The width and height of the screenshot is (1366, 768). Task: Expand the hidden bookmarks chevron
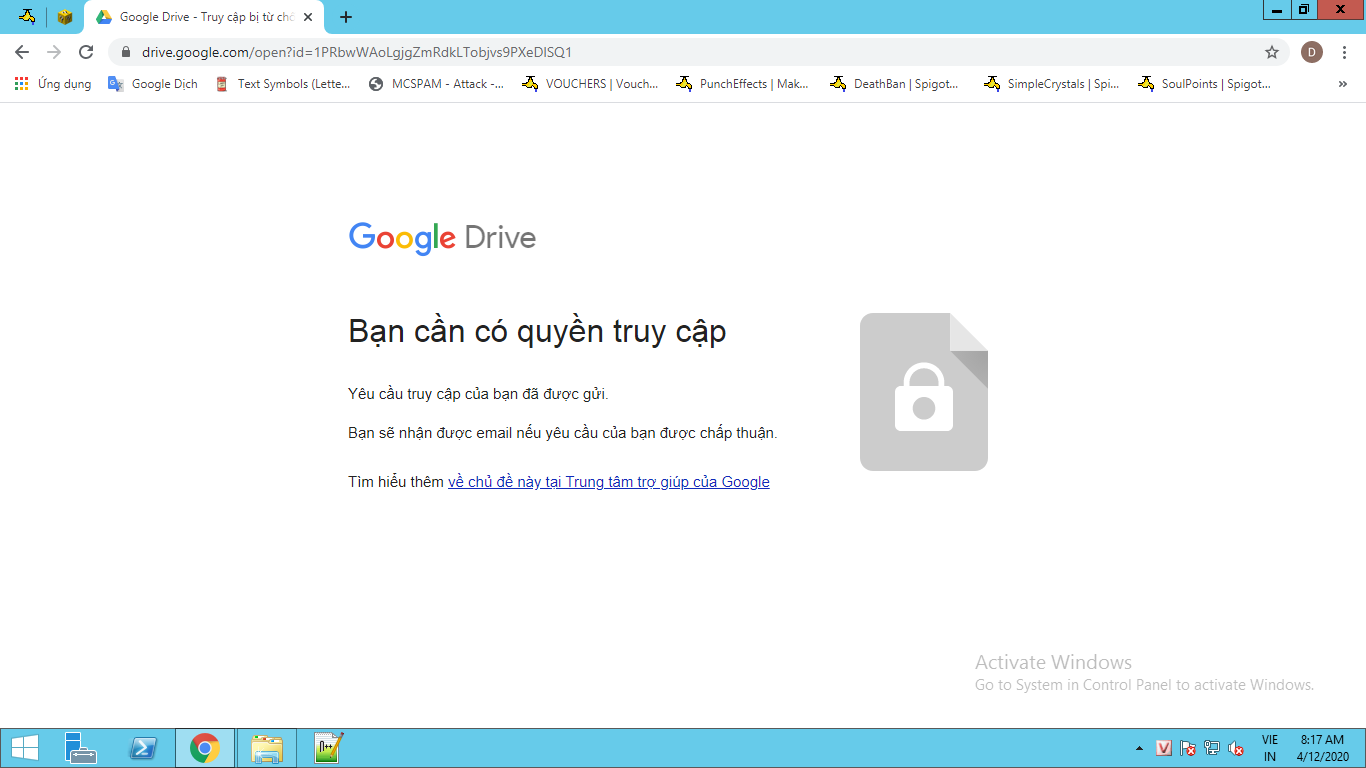tap(1343, 84)
